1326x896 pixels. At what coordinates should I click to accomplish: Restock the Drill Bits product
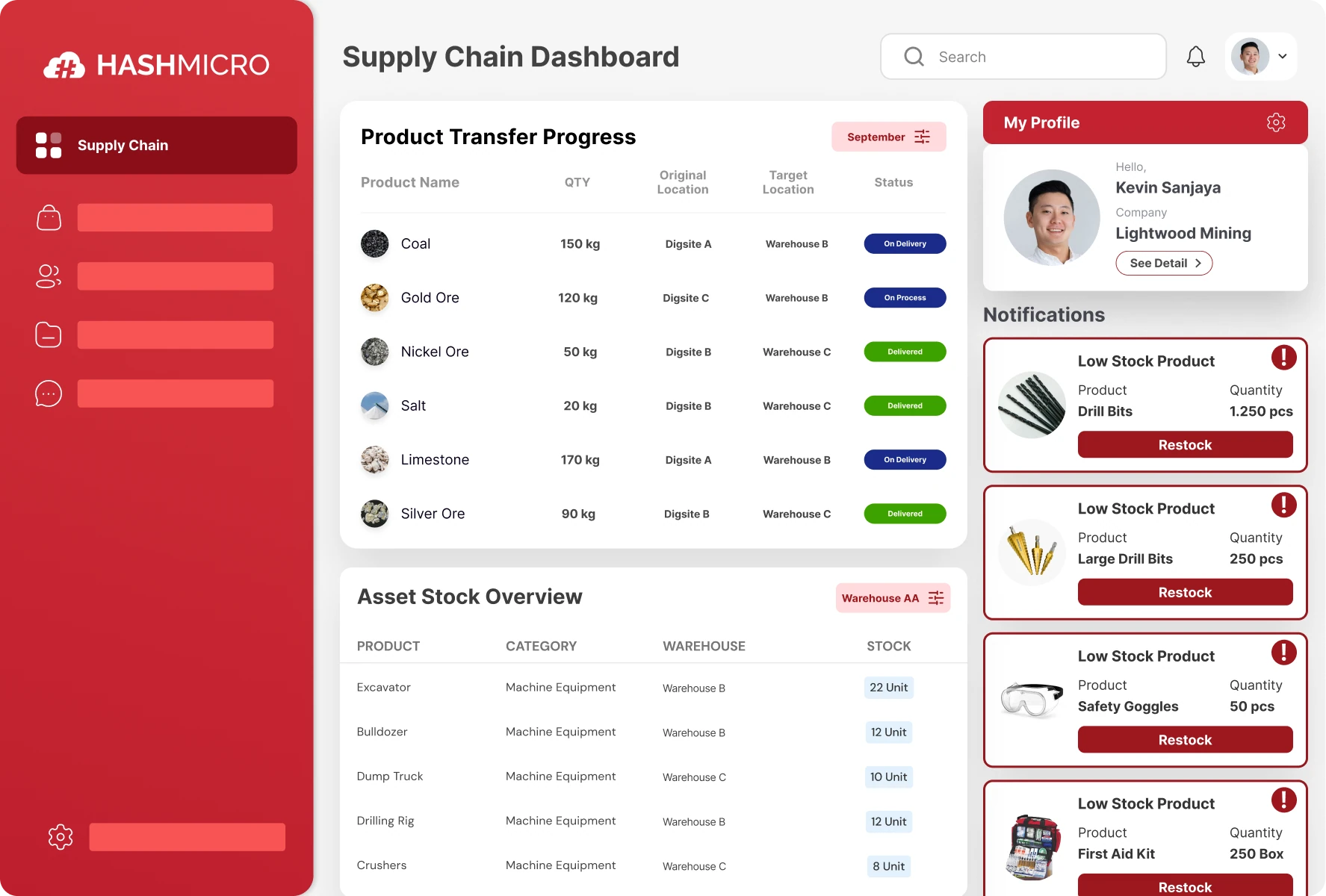(1184, 445)
